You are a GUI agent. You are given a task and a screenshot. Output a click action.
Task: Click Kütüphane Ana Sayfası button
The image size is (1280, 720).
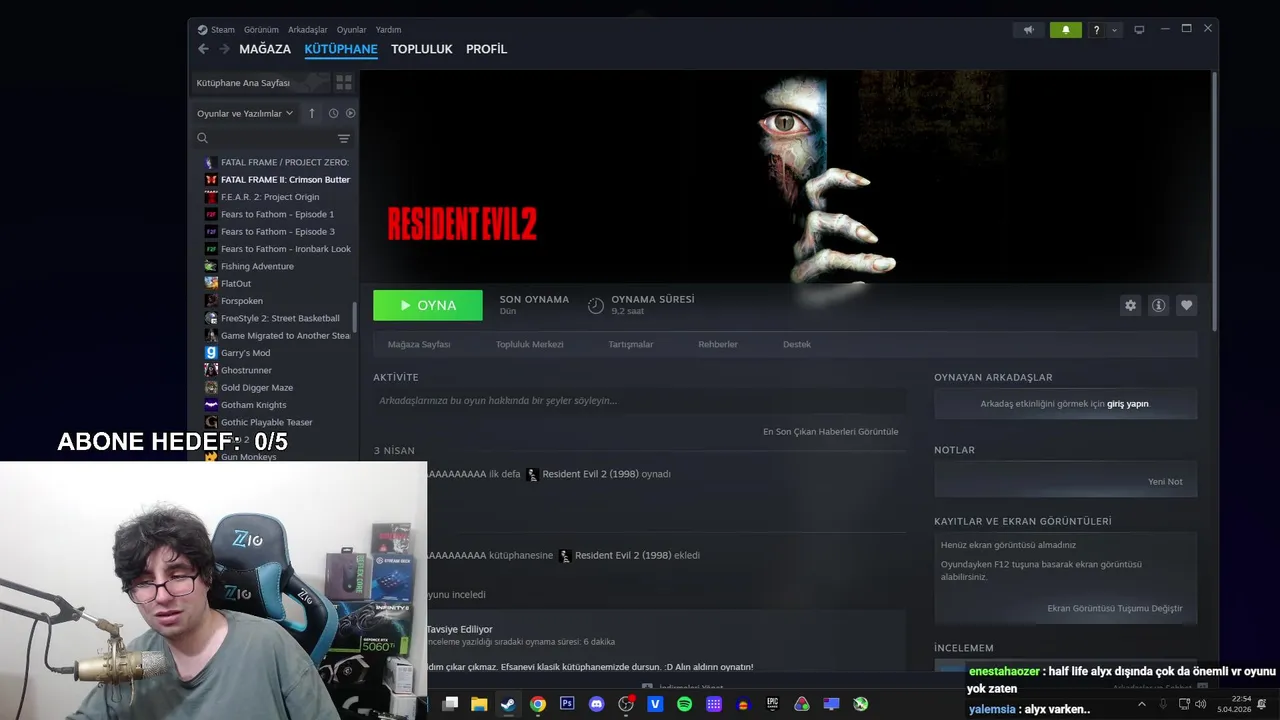point(260,82)
